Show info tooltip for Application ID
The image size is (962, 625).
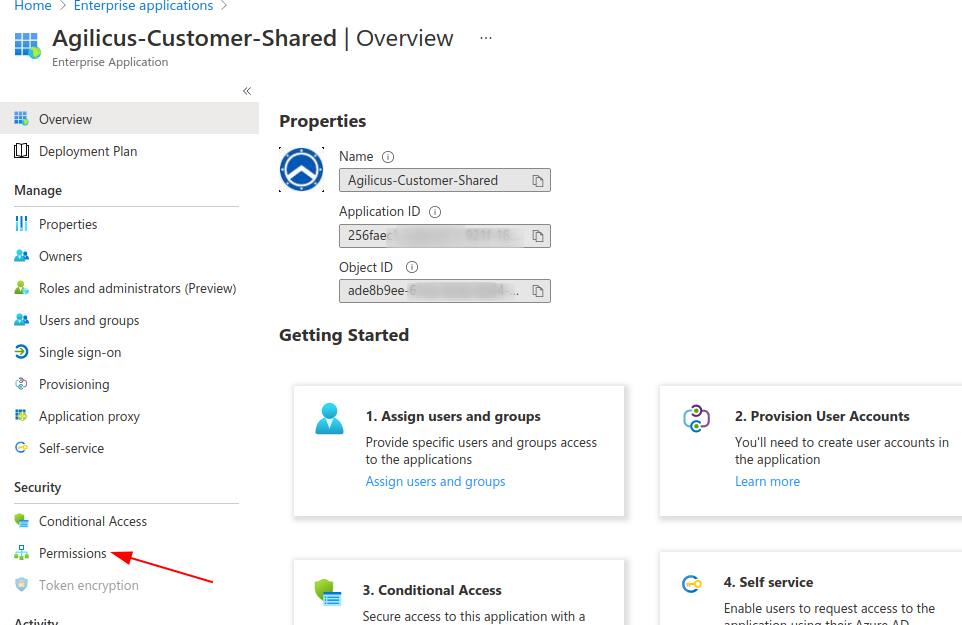tap(435, 212)
